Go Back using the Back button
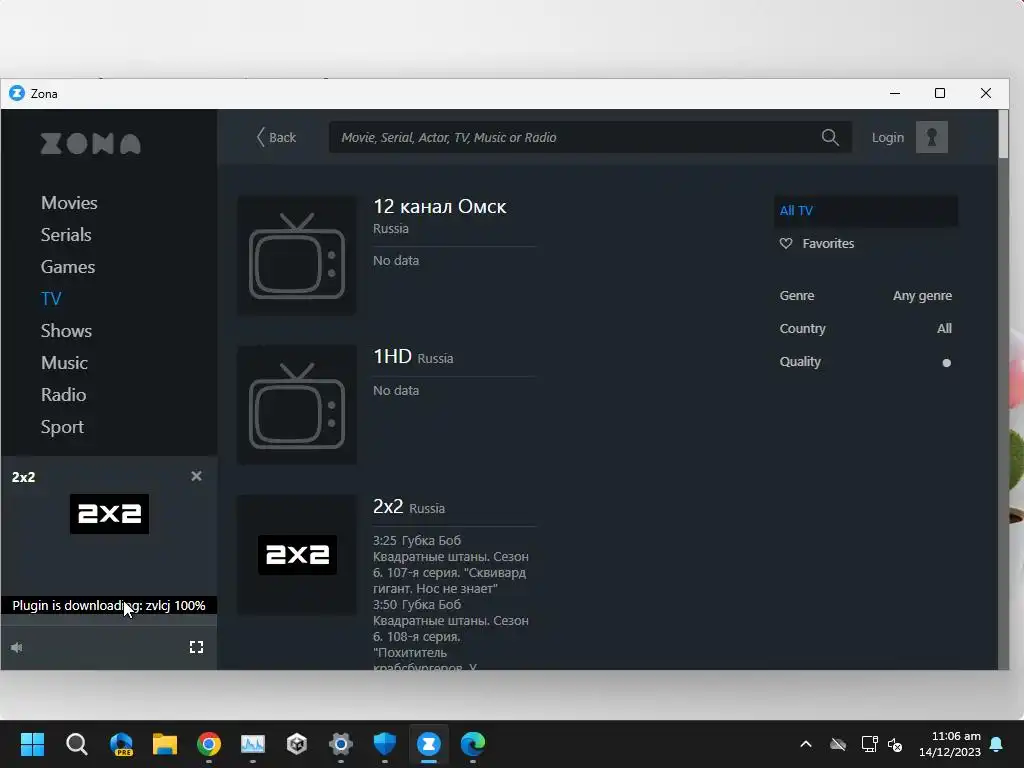This screenshot has width=1024, height=768. (x=276, y=137)
